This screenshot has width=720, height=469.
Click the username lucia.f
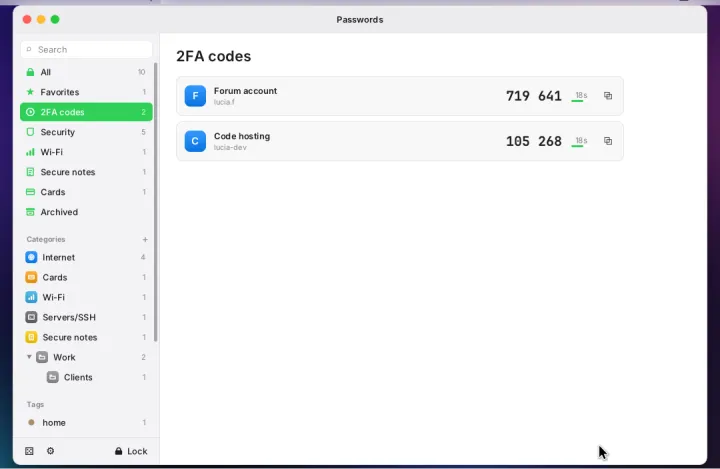pyautogui.click(x=224, y=102)
